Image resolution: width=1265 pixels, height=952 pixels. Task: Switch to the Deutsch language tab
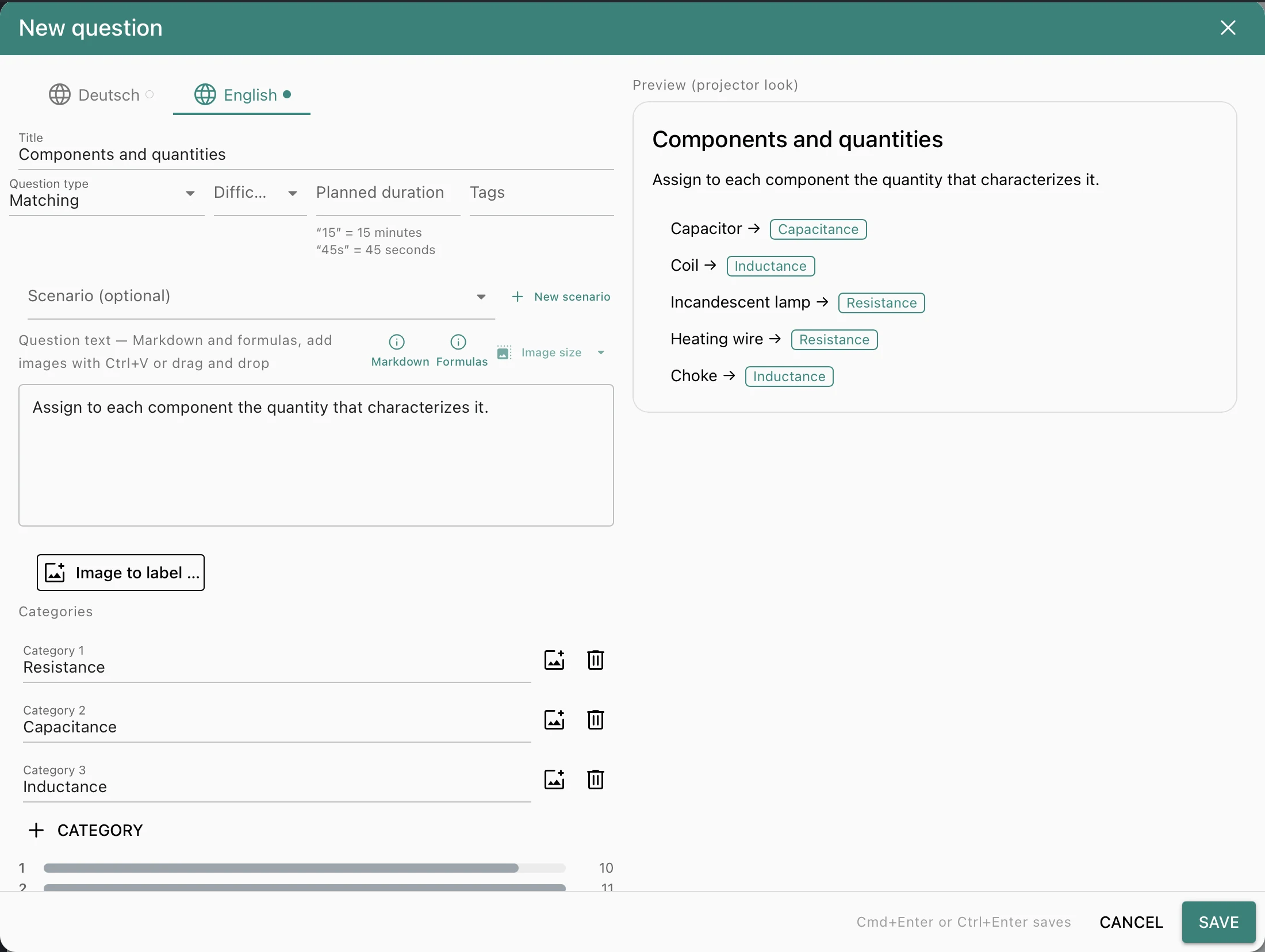(102, 95)
